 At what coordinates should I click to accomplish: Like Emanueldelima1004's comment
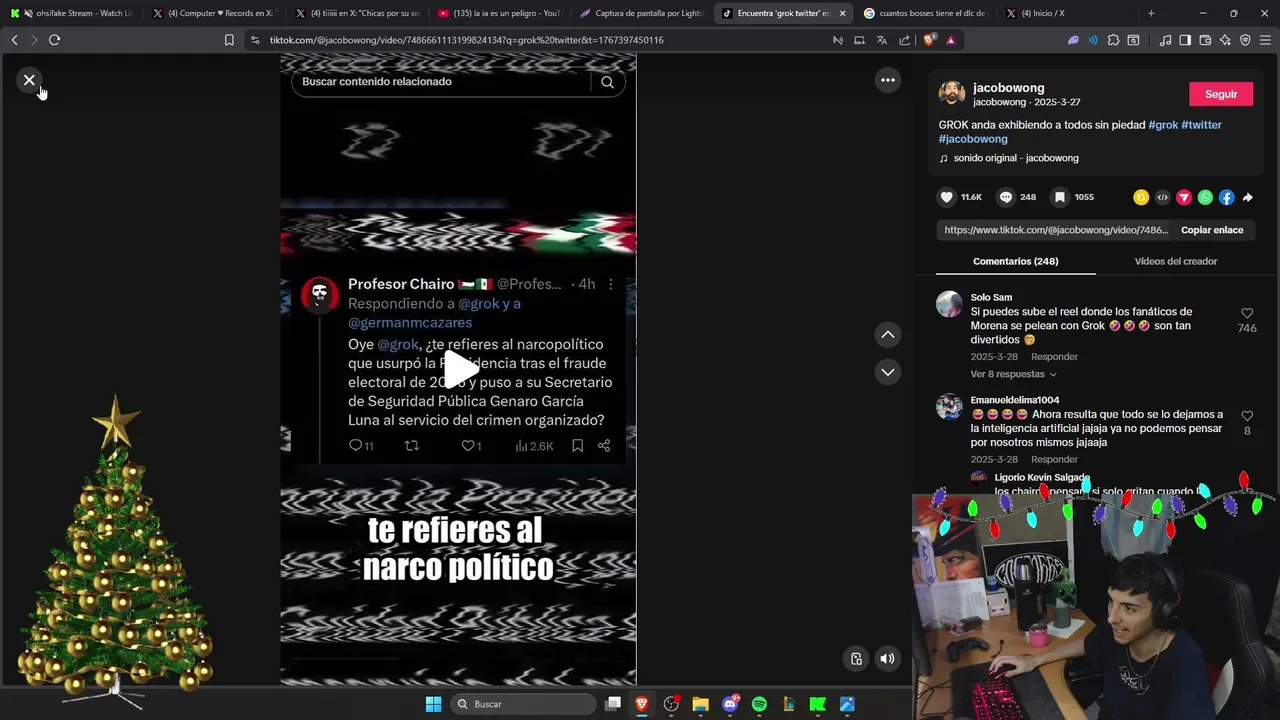click(x=1247, y=416)
